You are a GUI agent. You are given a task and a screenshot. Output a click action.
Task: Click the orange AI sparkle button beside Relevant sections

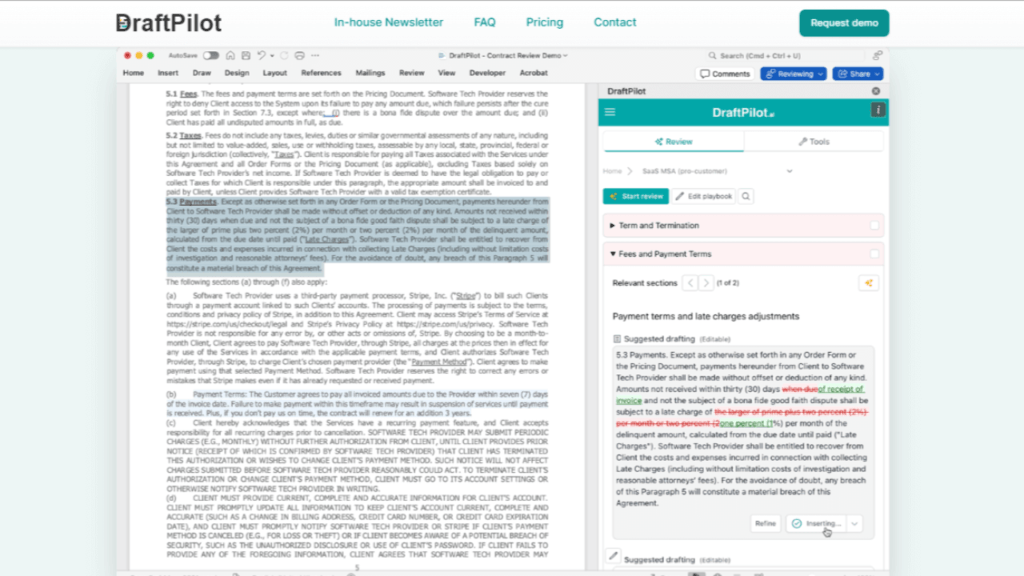(x=869, y=283)
